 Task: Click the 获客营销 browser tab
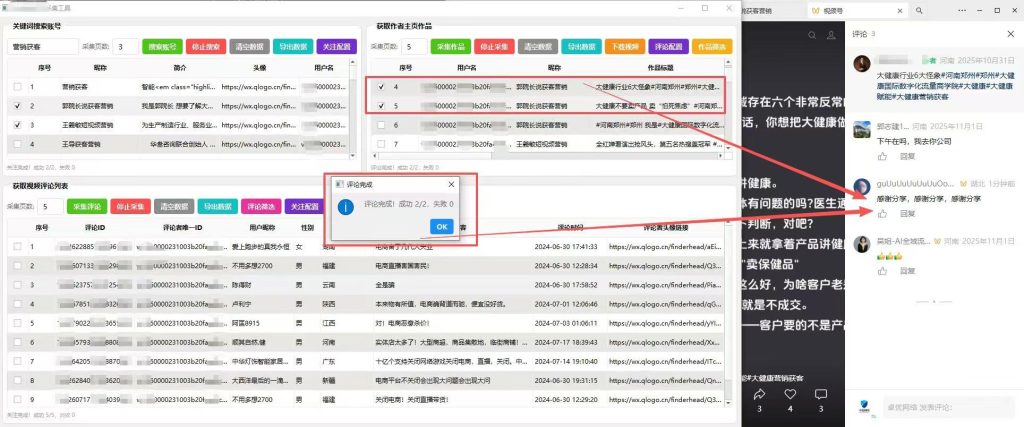[x=775, y=10]
